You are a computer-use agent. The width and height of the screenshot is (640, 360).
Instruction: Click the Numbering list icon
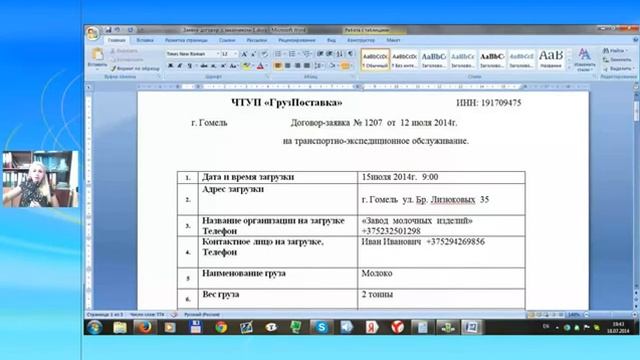[x=293, y=54]
